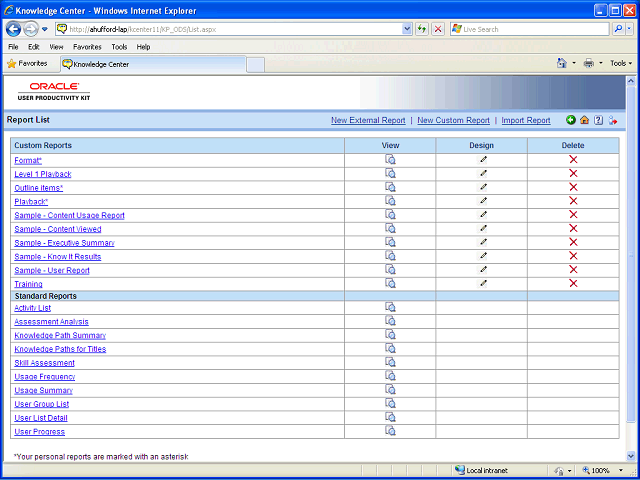This screenshot has height=480, width=640.
Task: Click the Live Search box
Action: (x=530, y=29)
